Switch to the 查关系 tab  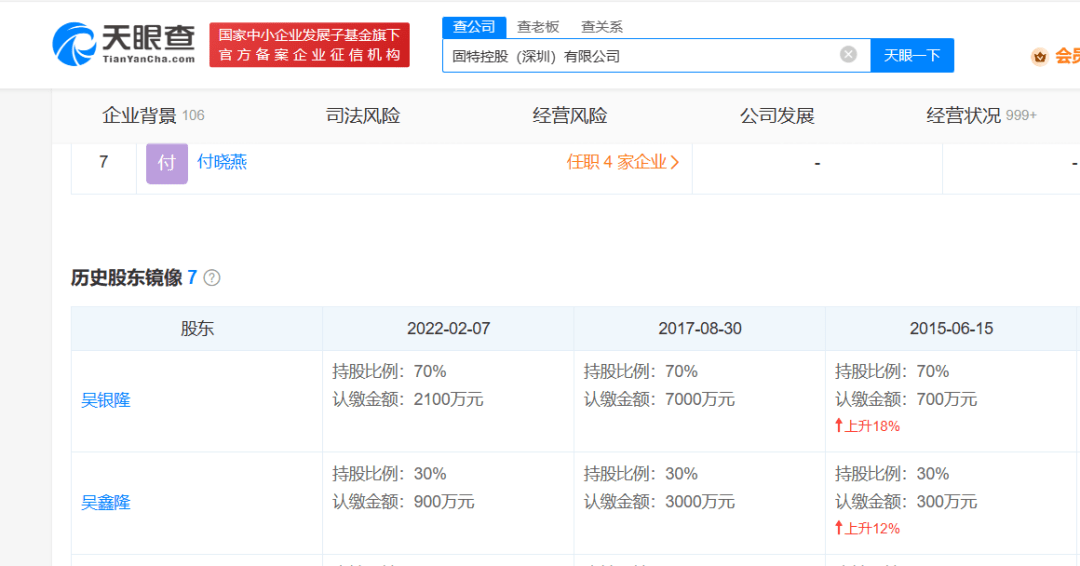602,27
